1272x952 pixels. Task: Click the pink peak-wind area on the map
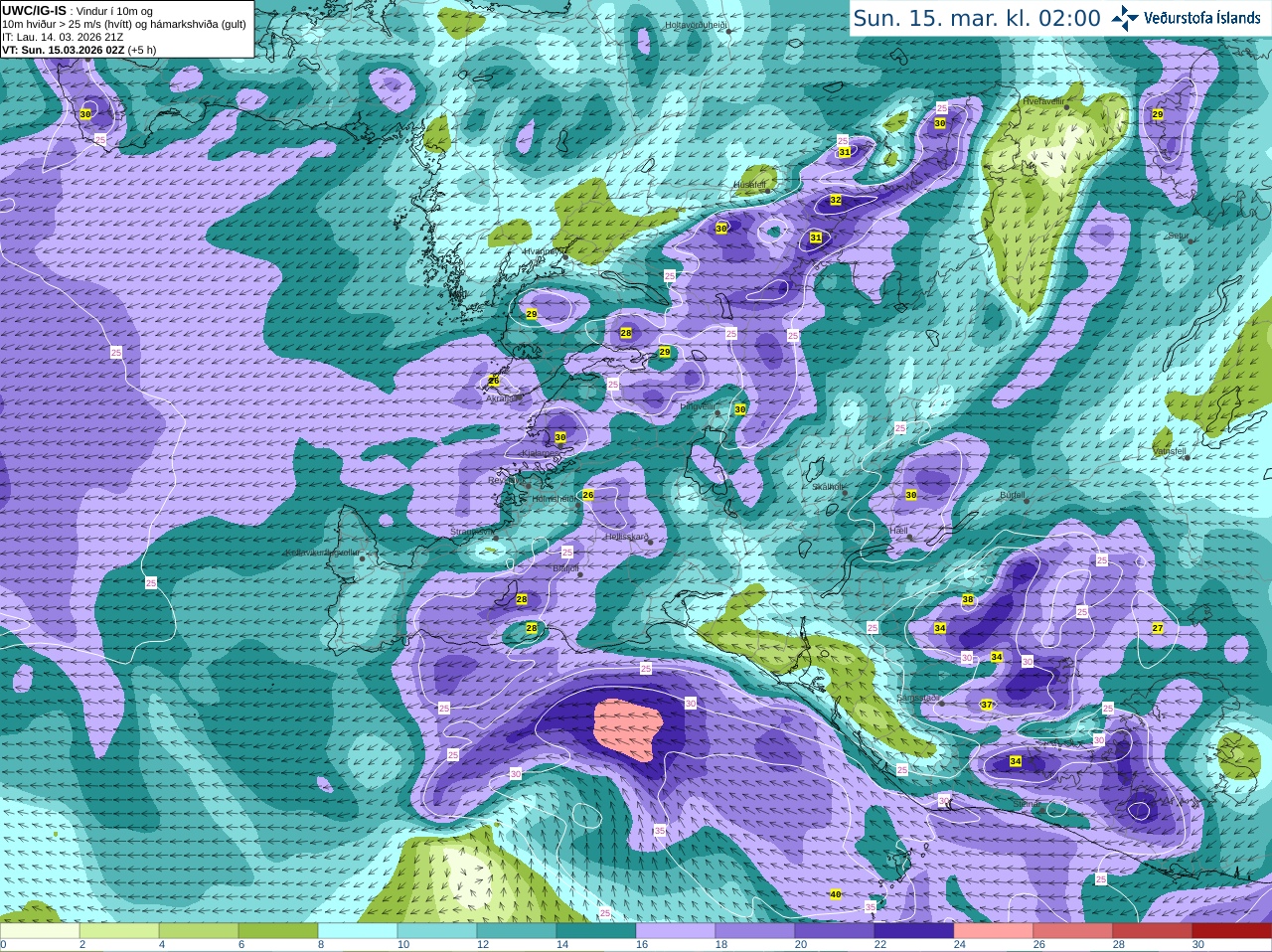tap(628, 728)
